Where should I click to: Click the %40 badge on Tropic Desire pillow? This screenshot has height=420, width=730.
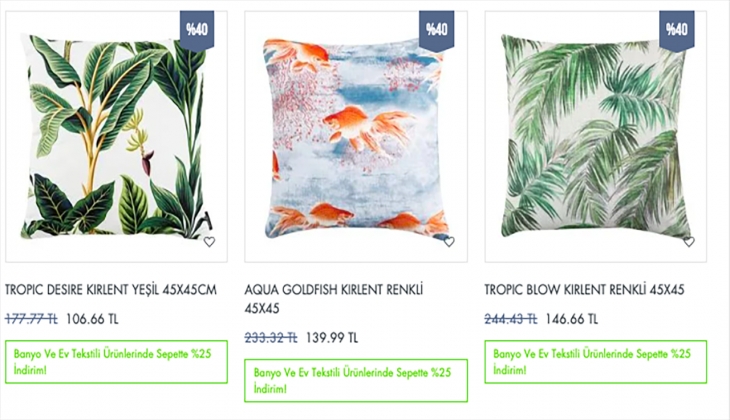point(197,29)
